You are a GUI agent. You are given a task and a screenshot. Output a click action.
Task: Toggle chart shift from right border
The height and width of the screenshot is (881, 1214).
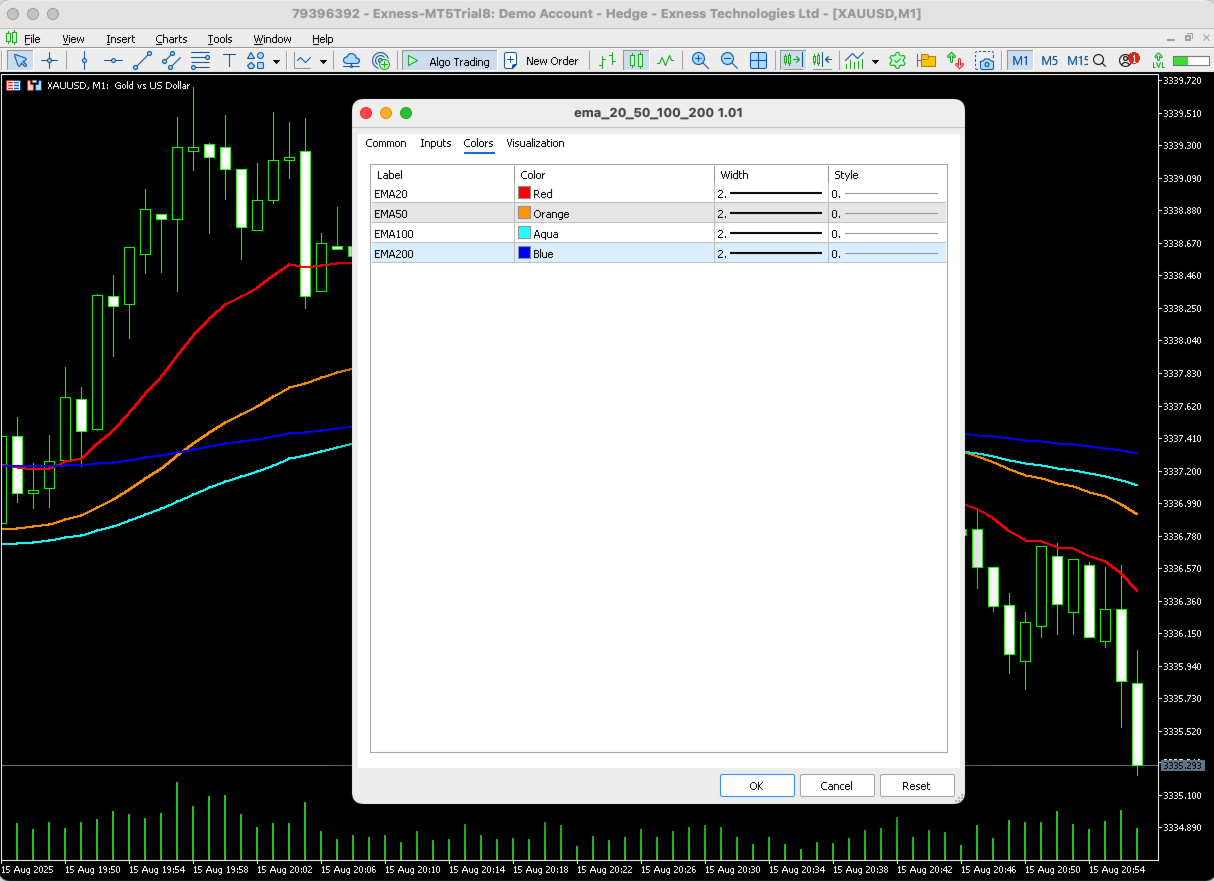[822, 61]
